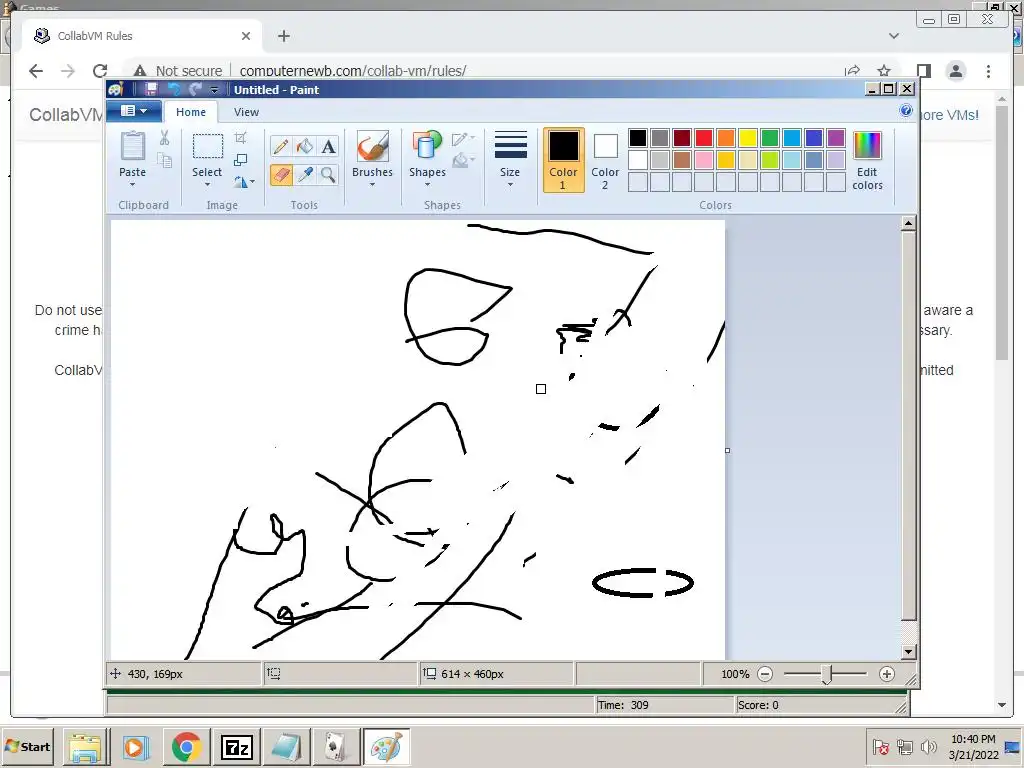Image resolution: width=1024 pixels, height=768 pixels.
Task: Pick the green color swatch
Action: 770,138
